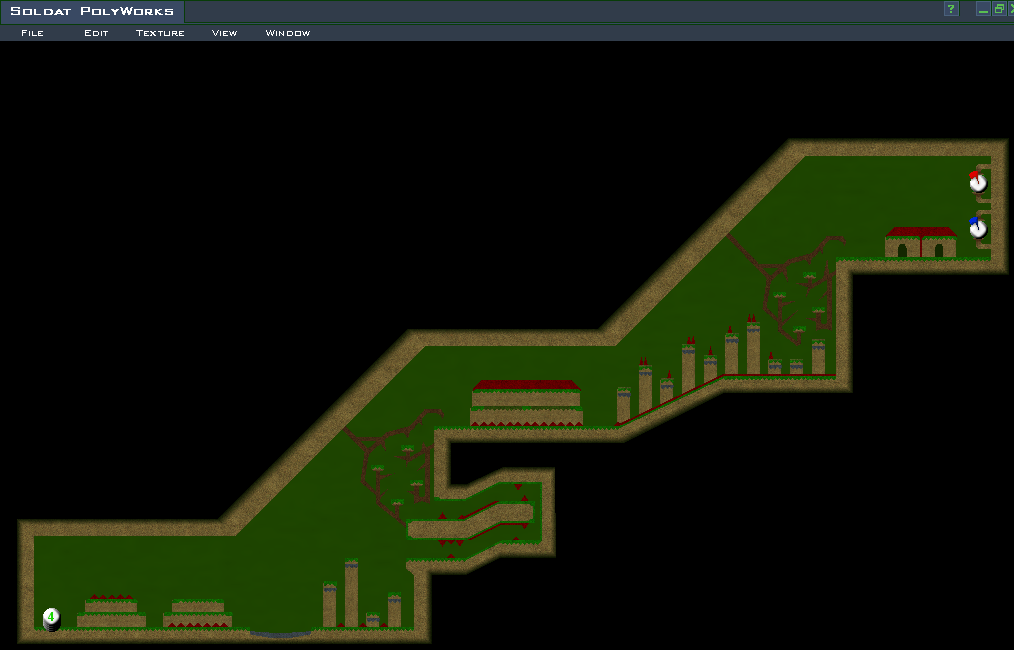Click the stepped platform topped with red spikes

click(x=110, y=610)
